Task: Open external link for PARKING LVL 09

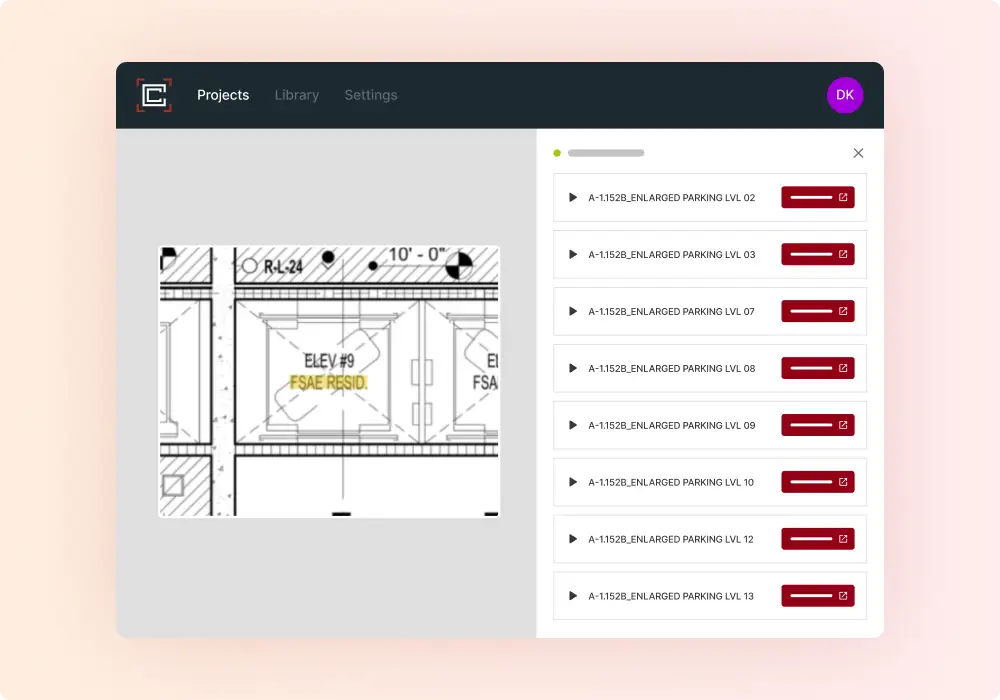Action: (817, 425)
